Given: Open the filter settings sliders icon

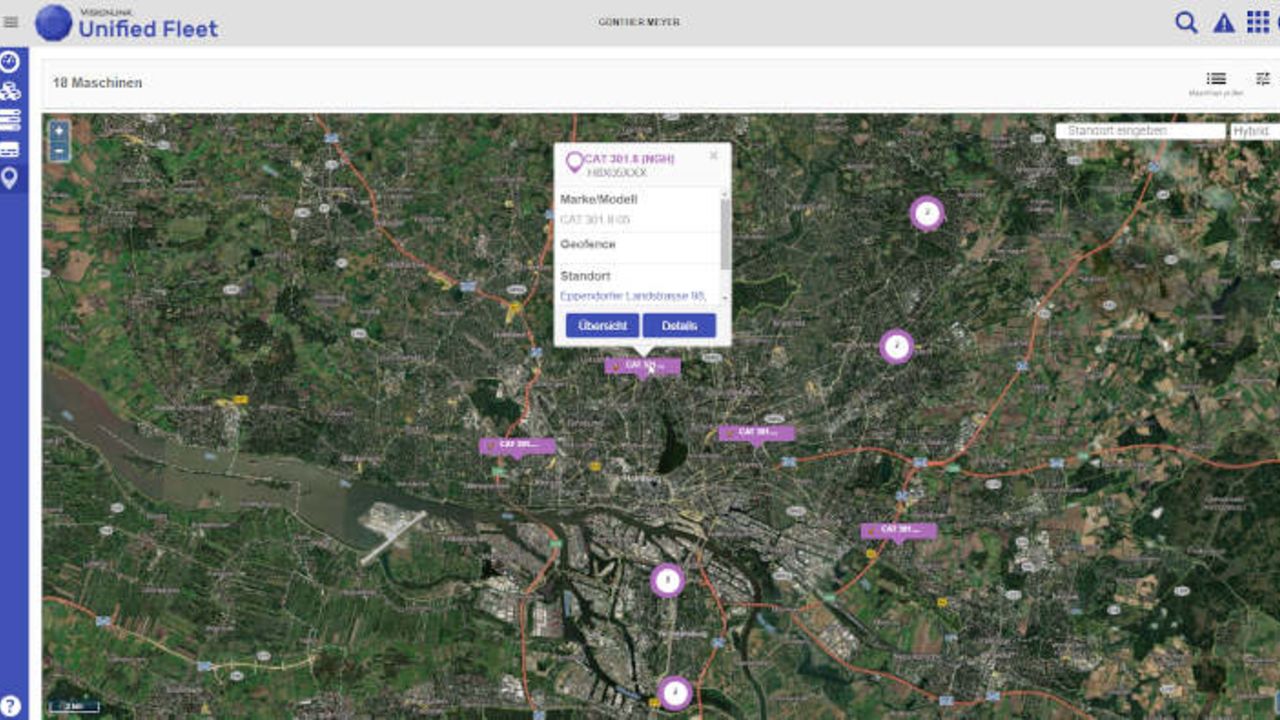Looking at the screenshot, I should pos(1263,79).
